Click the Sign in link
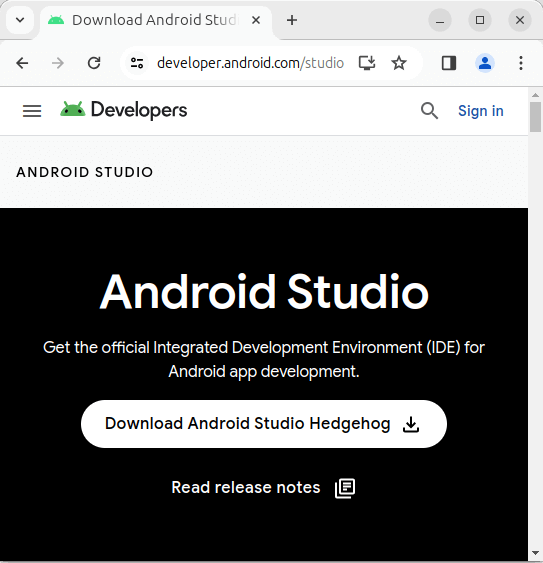 [481, 111]
